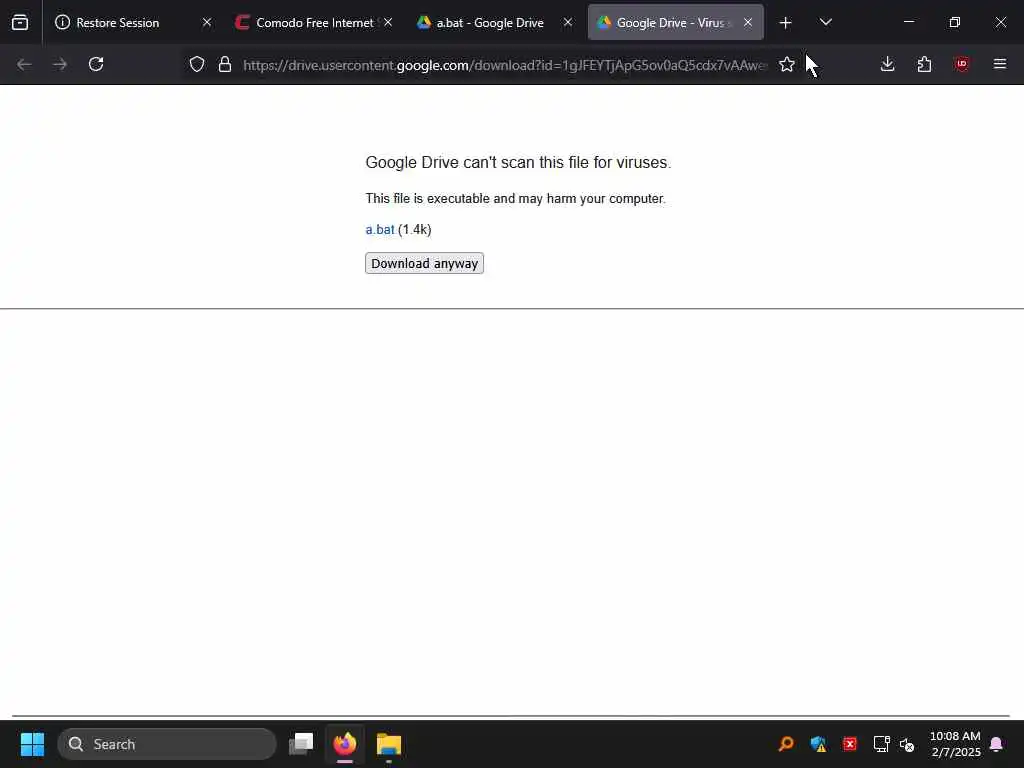Open the notifications bell icon
This screenshot has width=1024, height=768.
tap(997, 744)
